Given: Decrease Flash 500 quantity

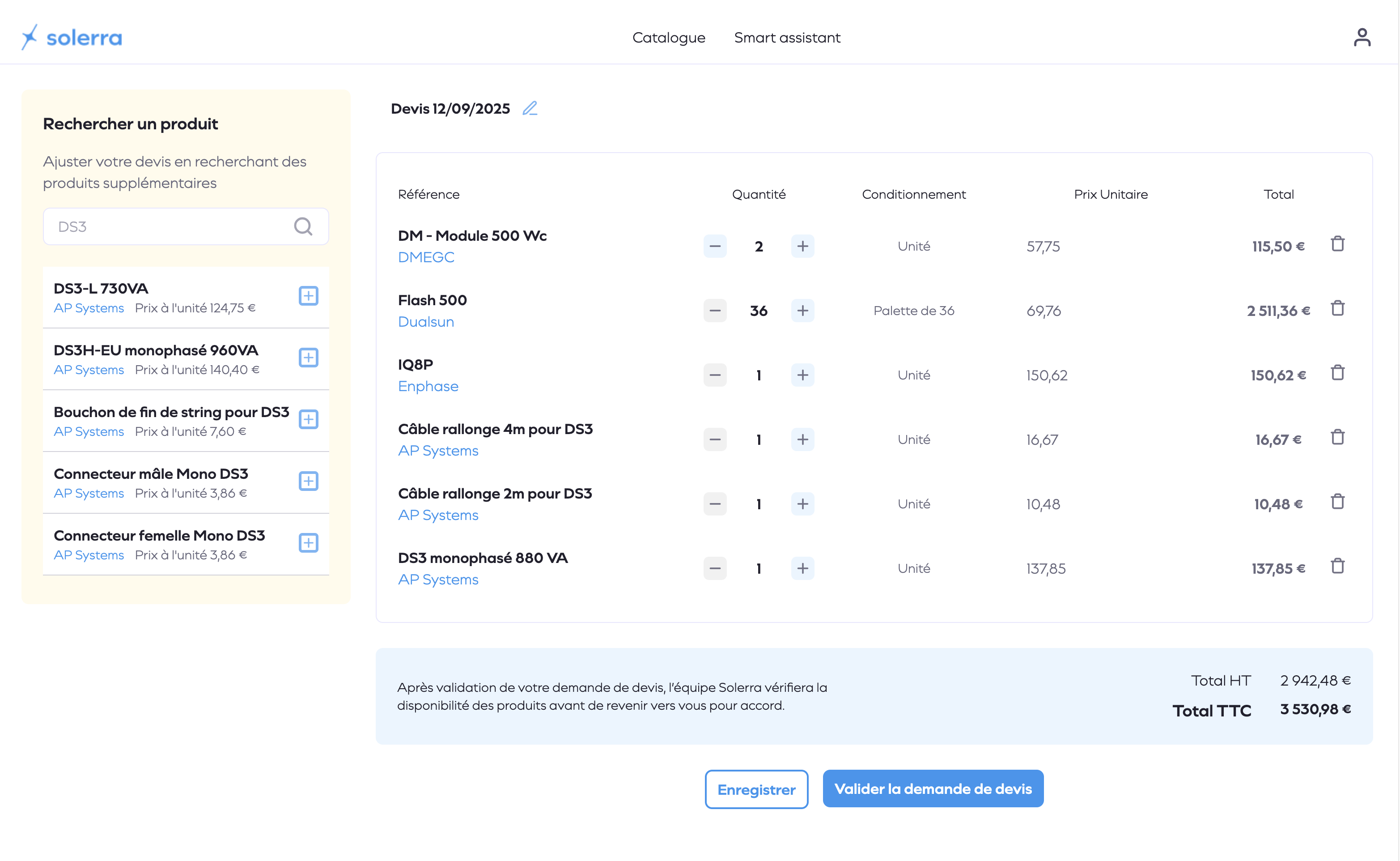Looking at the screenshot, I should tap(715, 311).
